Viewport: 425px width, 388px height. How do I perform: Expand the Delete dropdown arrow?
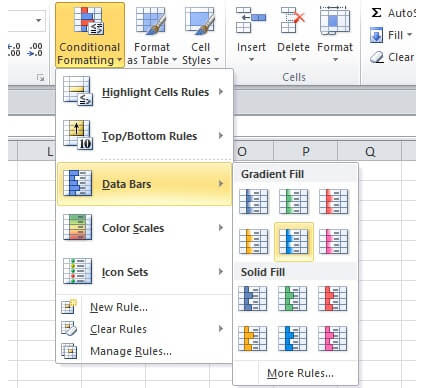[x=293, y=60]
